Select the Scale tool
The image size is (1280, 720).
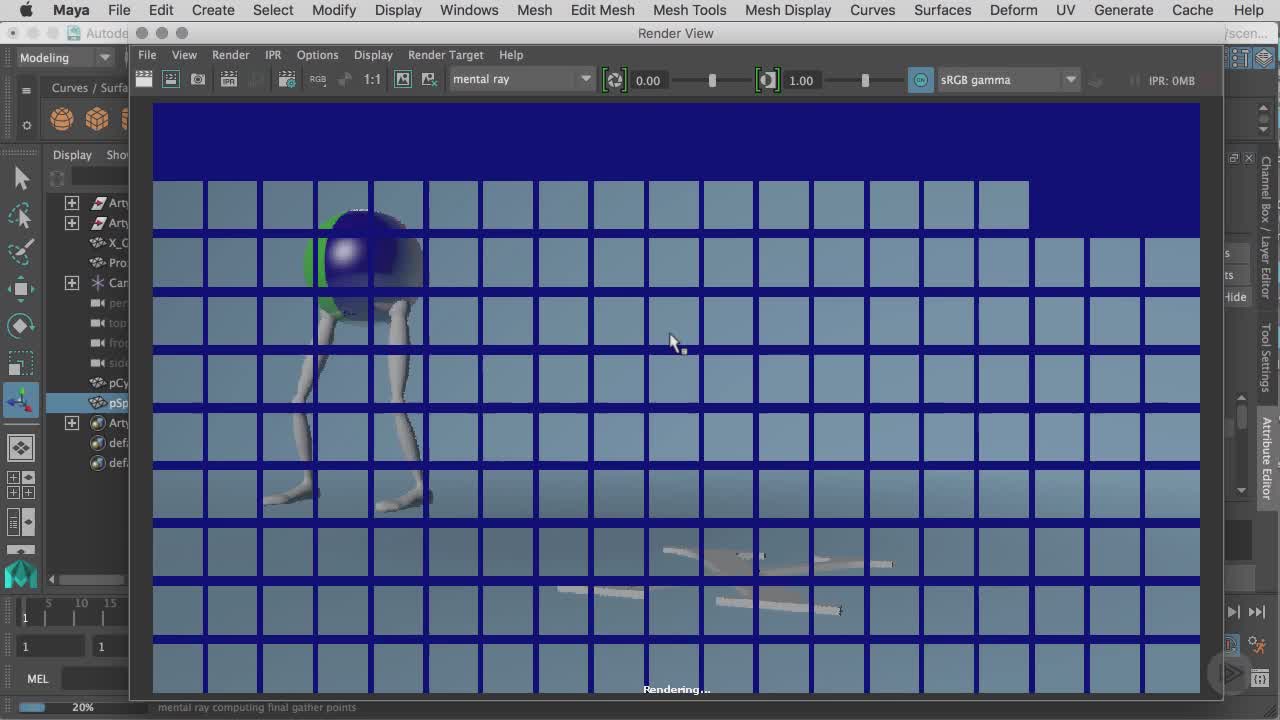pyautogui.click(x=21, y=363)
